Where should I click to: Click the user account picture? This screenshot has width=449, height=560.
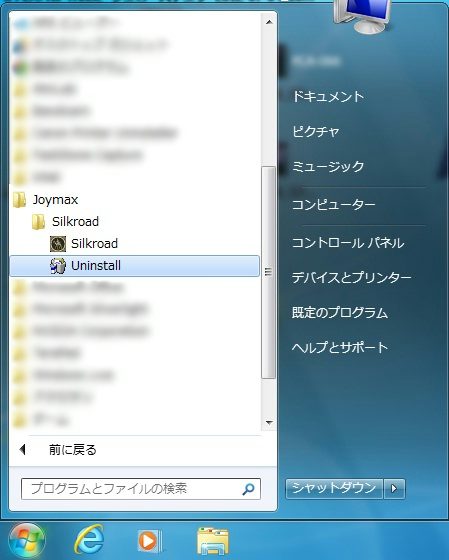[x=362, y=16]
